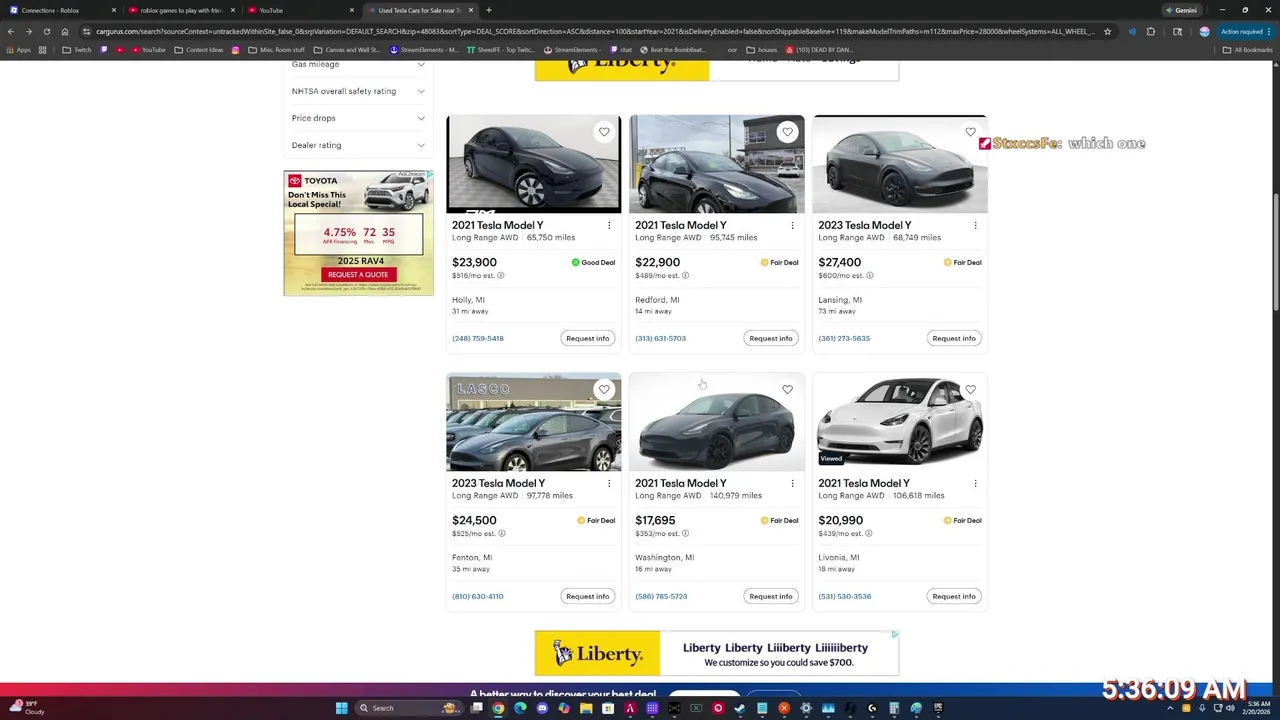Screen dimensions: 1280x720
Task: Open Steam from the taskbar
Action: (x=740, y=708)
